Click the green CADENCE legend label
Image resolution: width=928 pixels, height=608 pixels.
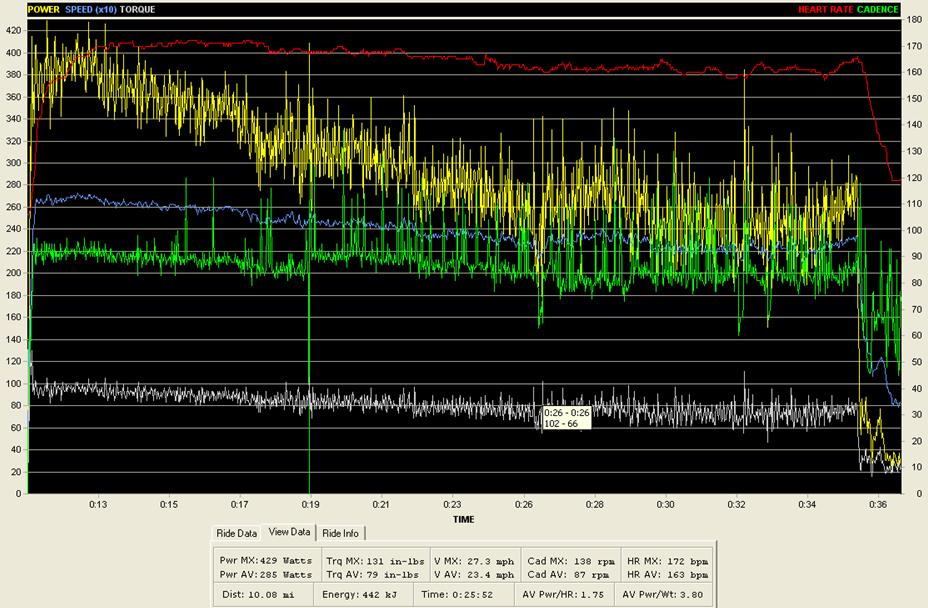pyautogui.click(x=878, y=9)
